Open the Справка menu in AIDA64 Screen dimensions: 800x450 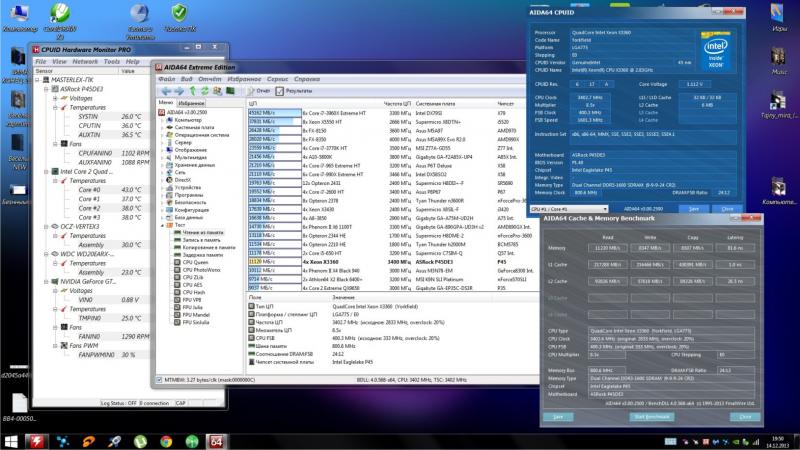pyautogui.click(x=307, y=79)
